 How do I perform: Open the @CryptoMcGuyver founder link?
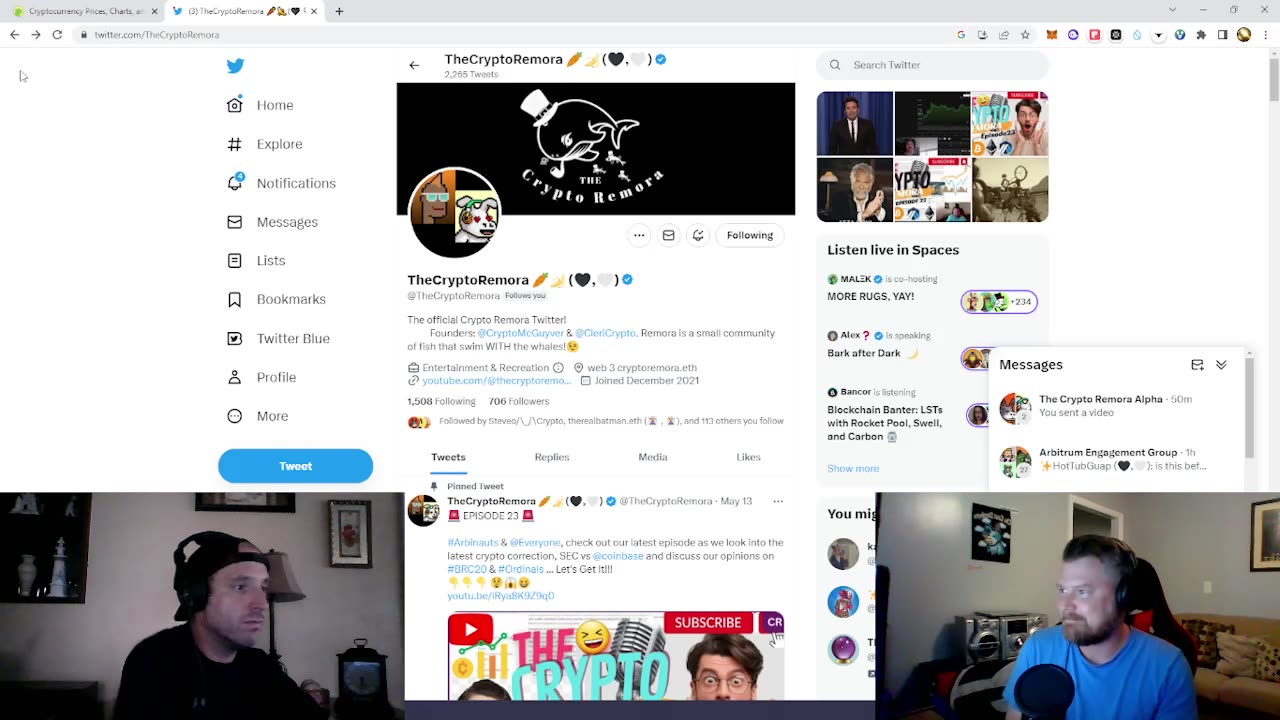[x=521, y=333]
